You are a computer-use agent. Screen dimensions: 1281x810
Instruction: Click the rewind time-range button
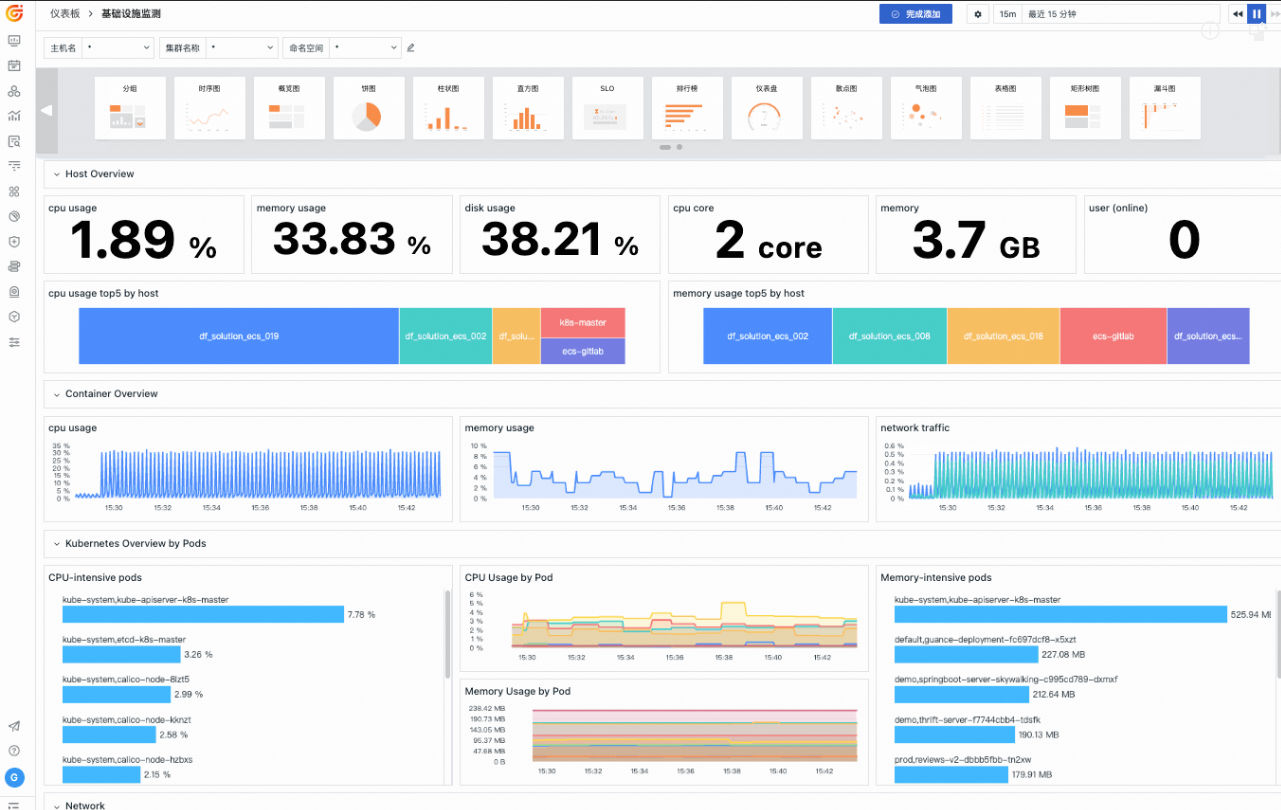pos(1238,14)
